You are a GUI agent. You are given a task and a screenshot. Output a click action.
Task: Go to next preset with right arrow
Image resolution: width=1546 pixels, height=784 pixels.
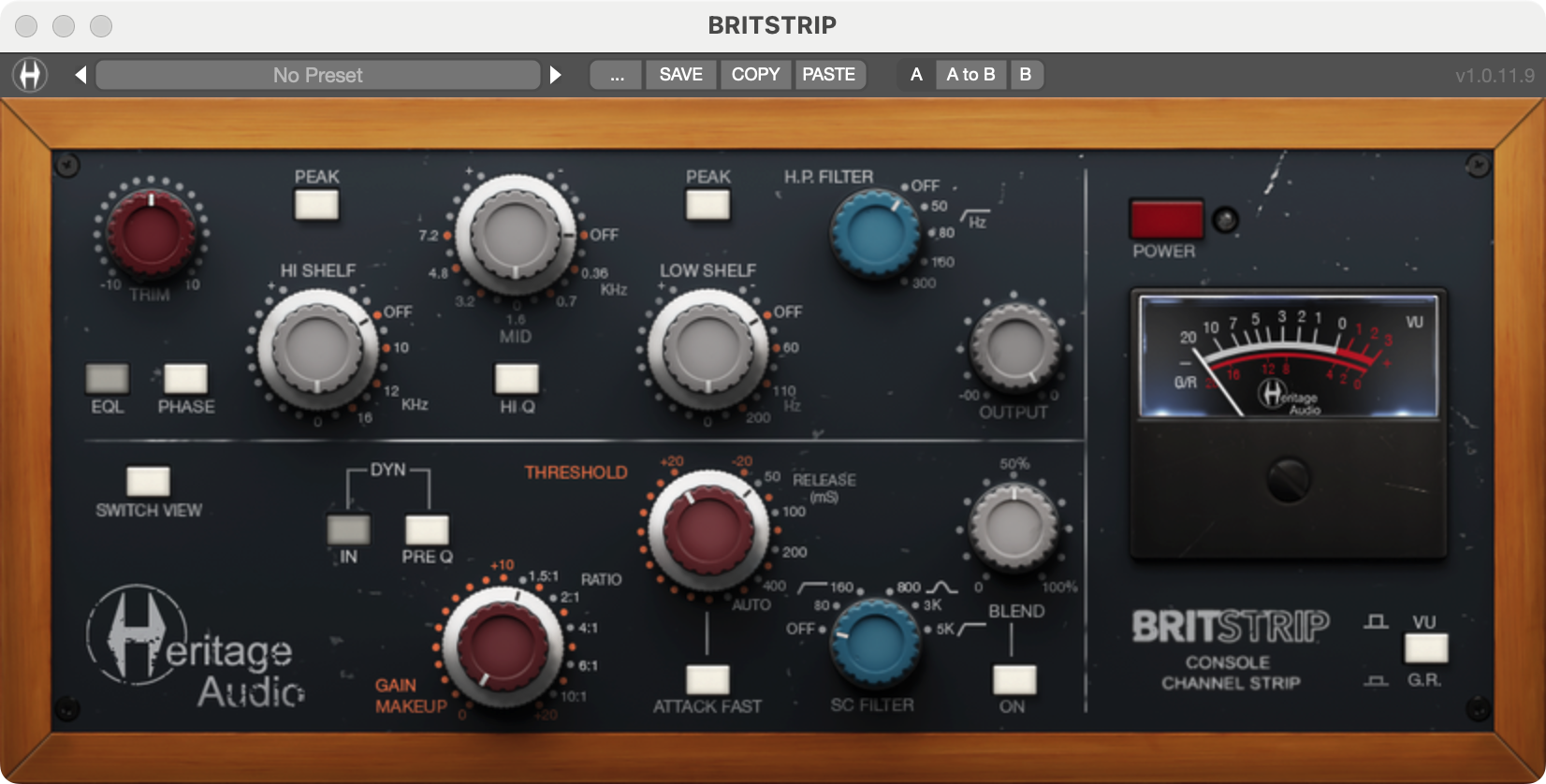[555, 75]
